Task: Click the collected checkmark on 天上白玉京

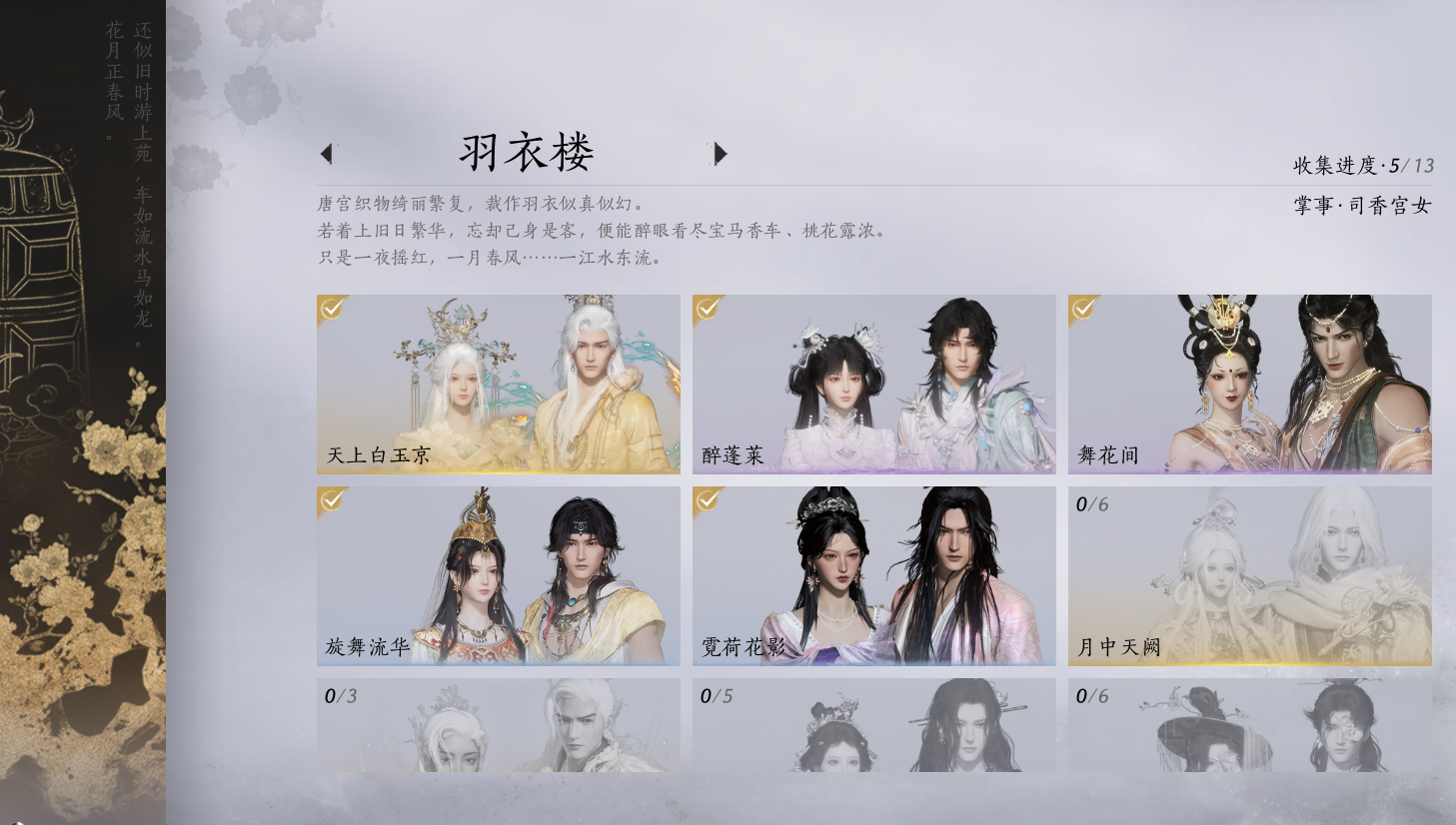Action: pos(333,309)
